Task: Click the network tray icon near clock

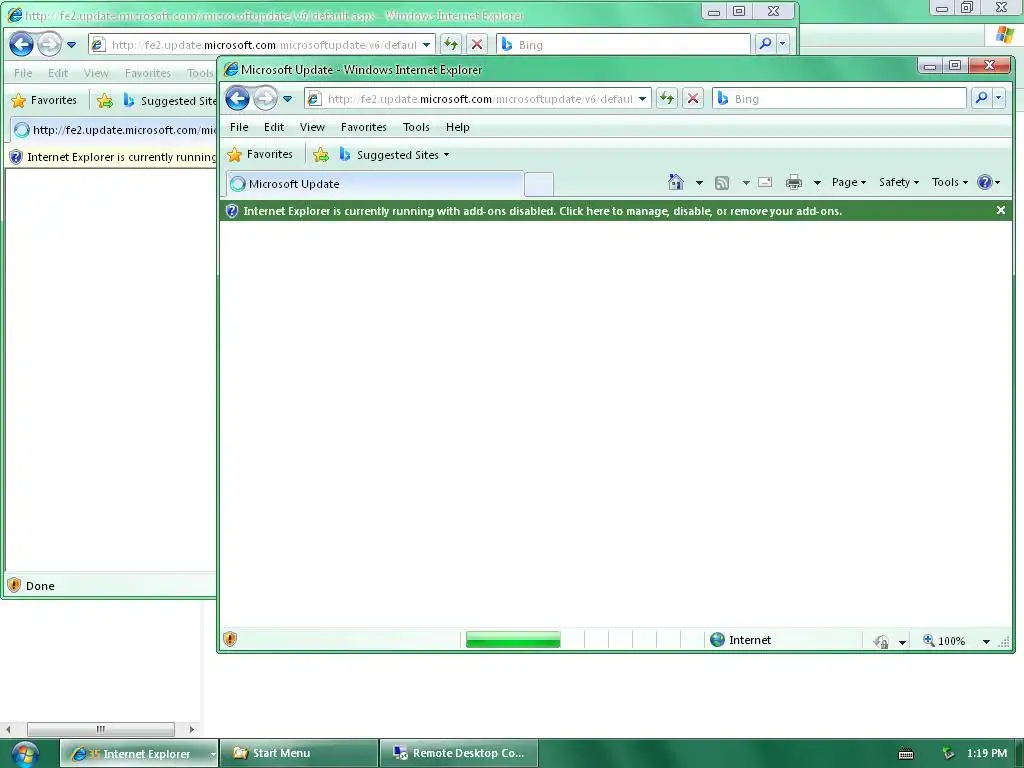Action: [948, 753]
